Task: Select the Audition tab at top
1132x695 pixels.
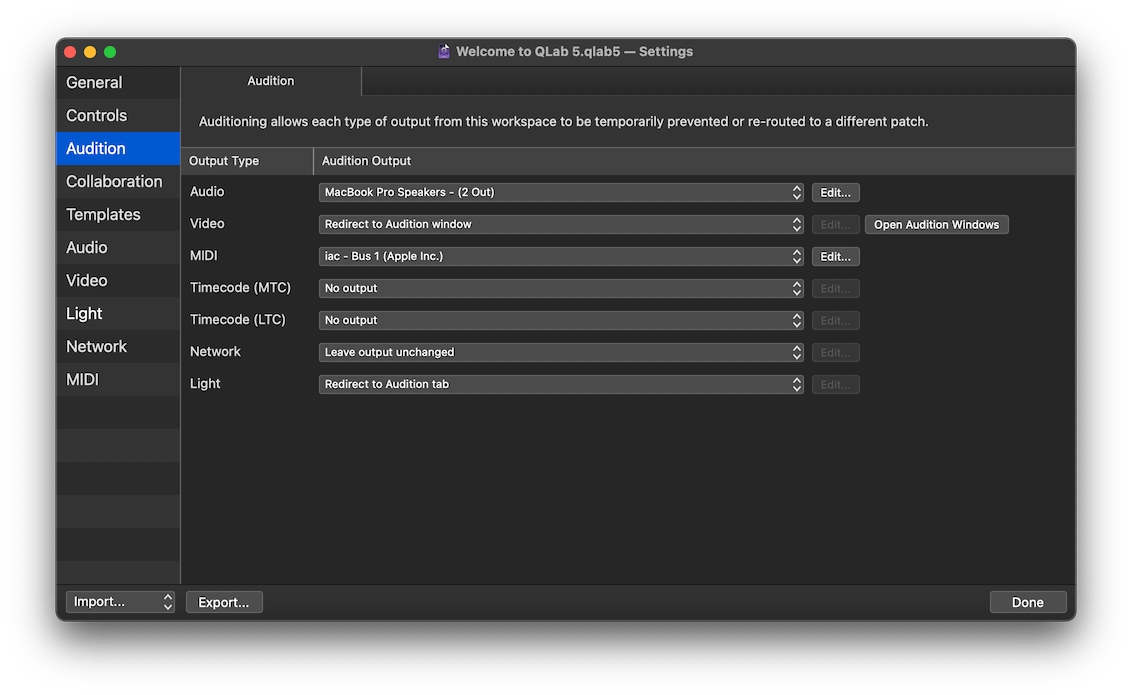Action: 271,81
